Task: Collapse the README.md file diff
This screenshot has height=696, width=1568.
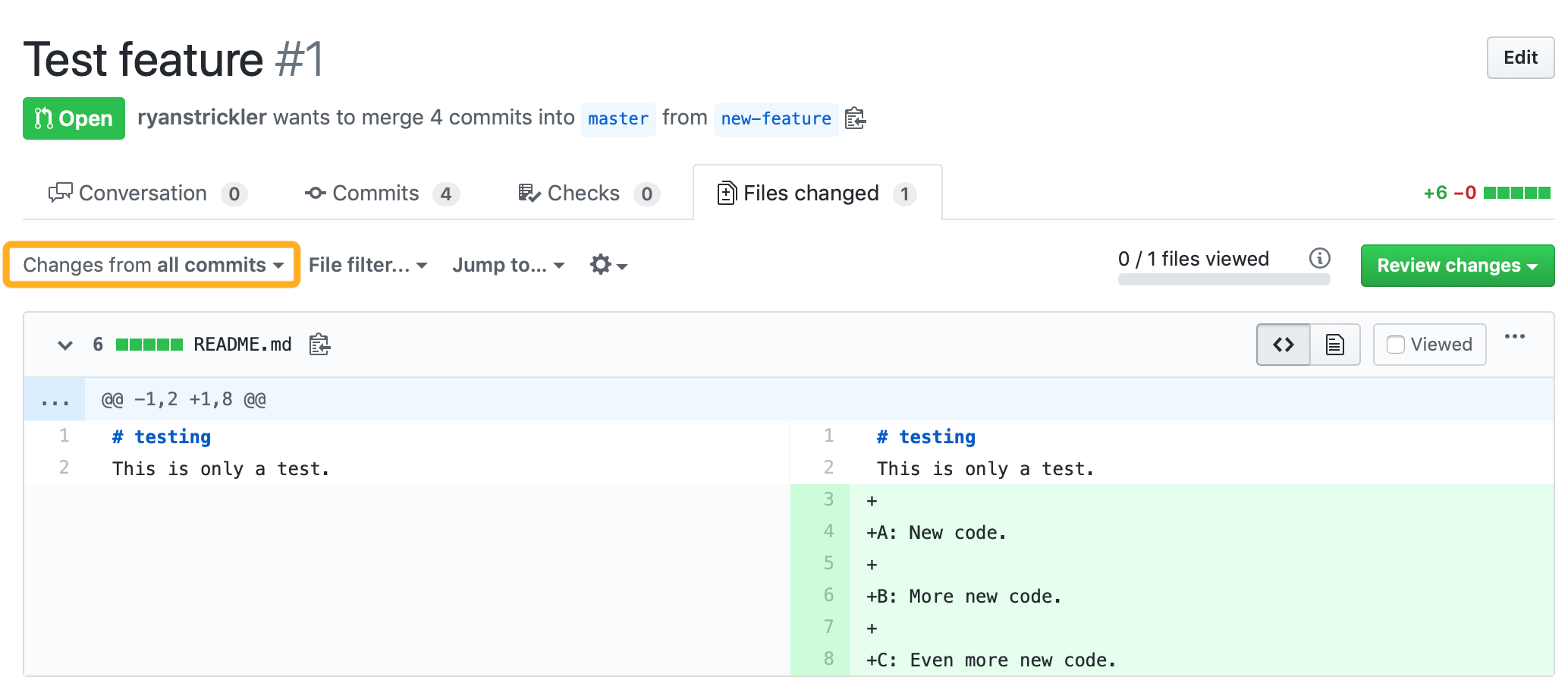Action: click(x=65, y=345)
